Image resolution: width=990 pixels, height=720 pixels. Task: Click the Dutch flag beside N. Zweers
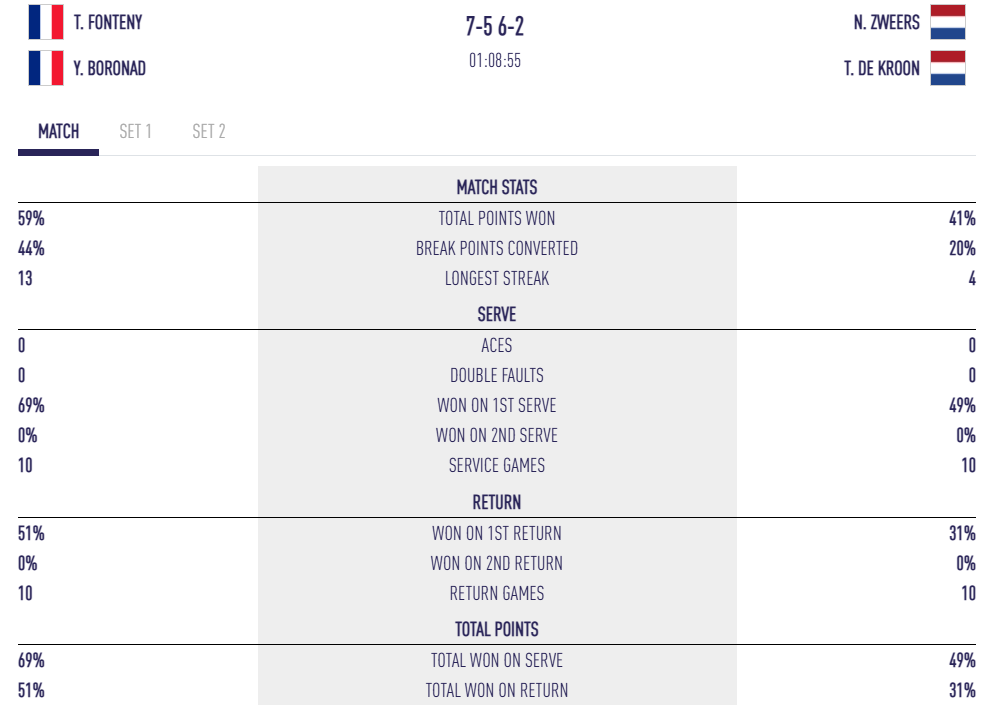[x=947, y=22]
